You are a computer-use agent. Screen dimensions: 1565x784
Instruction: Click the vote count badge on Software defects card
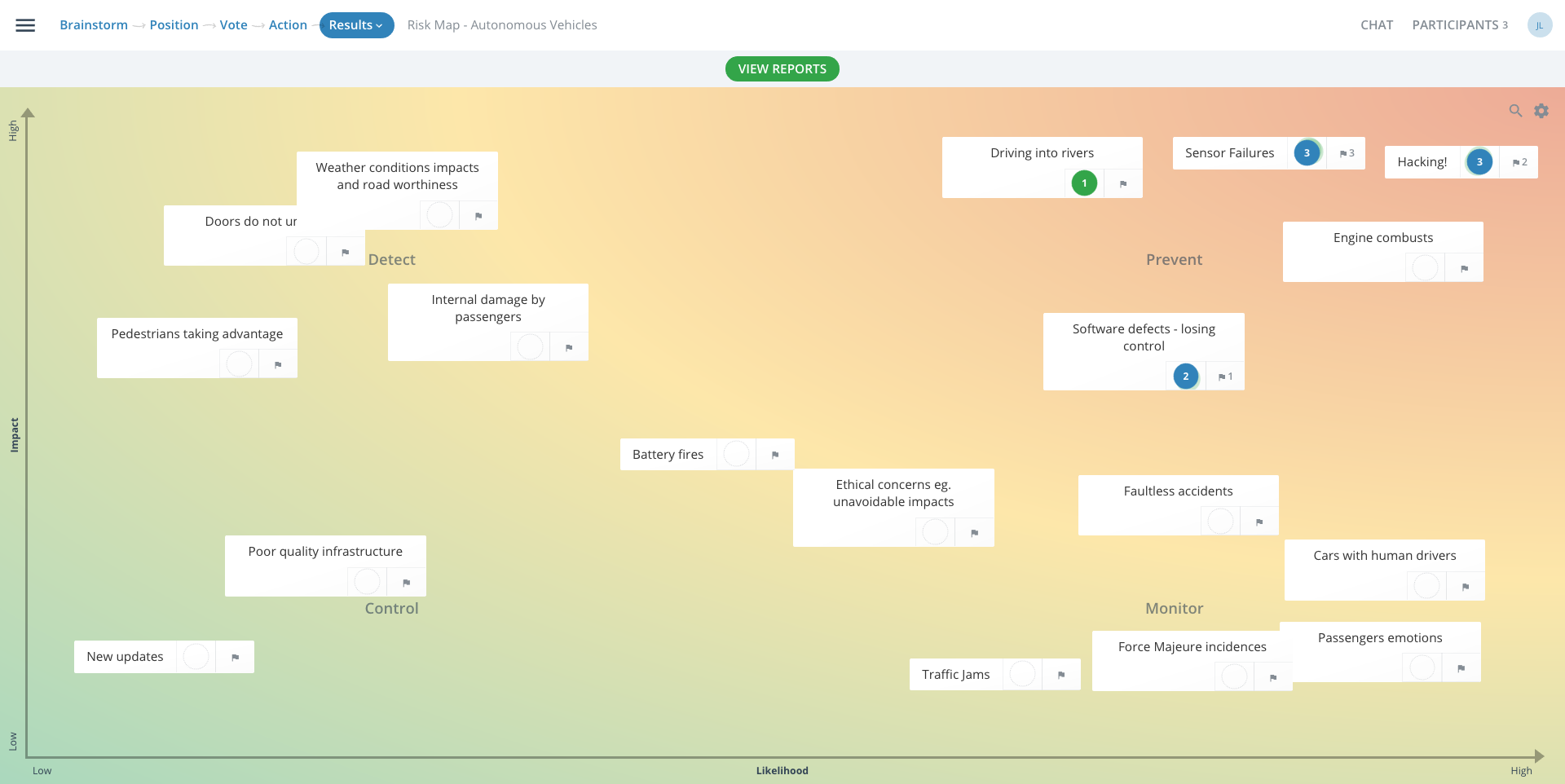tap(1186, 376)
